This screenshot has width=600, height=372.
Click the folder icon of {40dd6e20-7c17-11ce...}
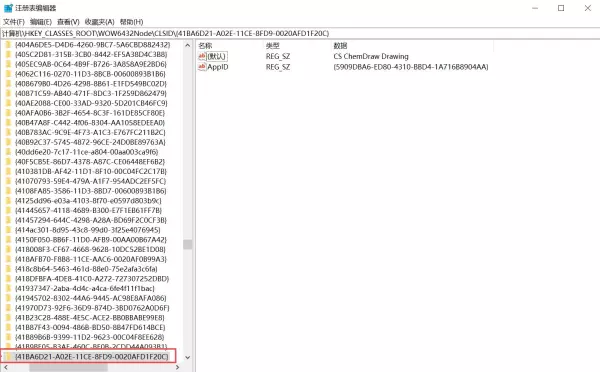coord(8,152)
